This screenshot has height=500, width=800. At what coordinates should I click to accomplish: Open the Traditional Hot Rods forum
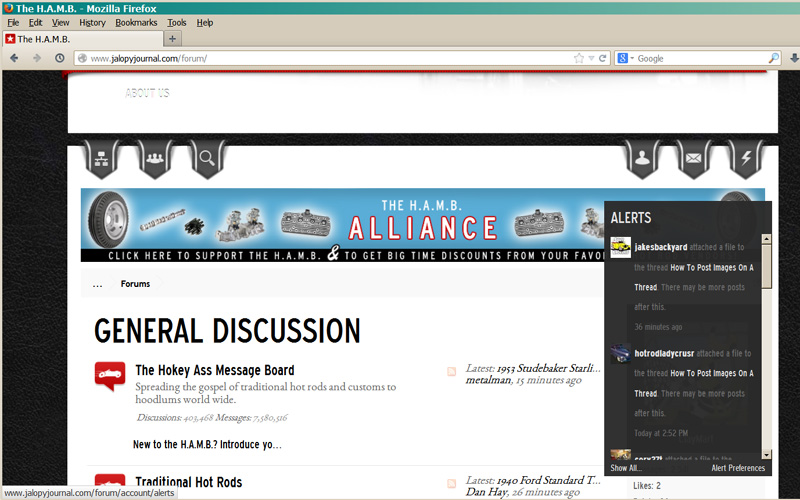[189, 482]
